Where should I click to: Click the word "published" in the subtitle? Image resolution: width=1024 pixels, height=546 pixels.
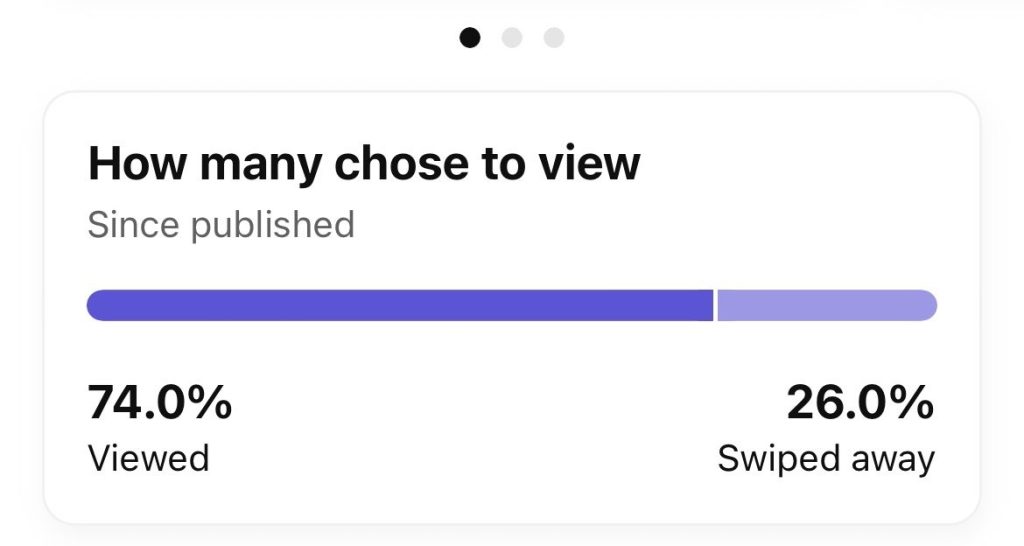272,225
